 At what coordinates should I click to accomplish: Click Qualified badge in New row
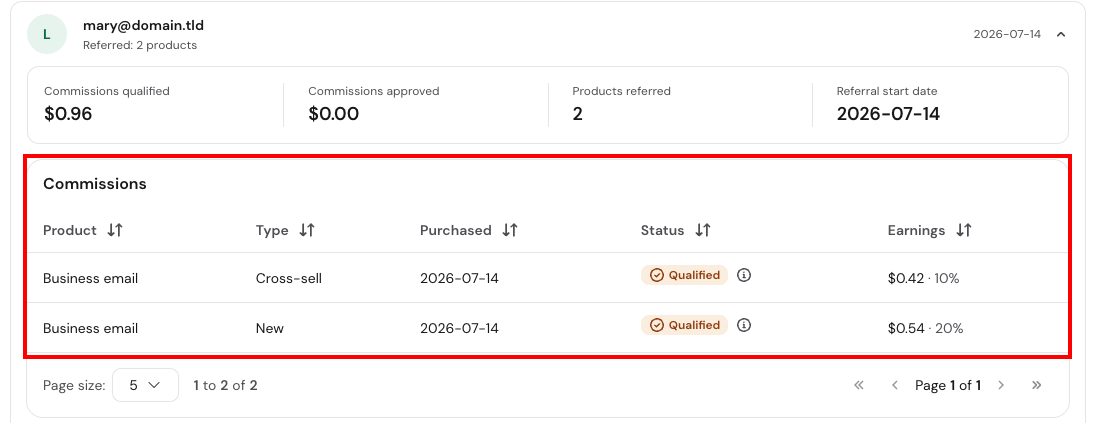[x=684, y=325]
